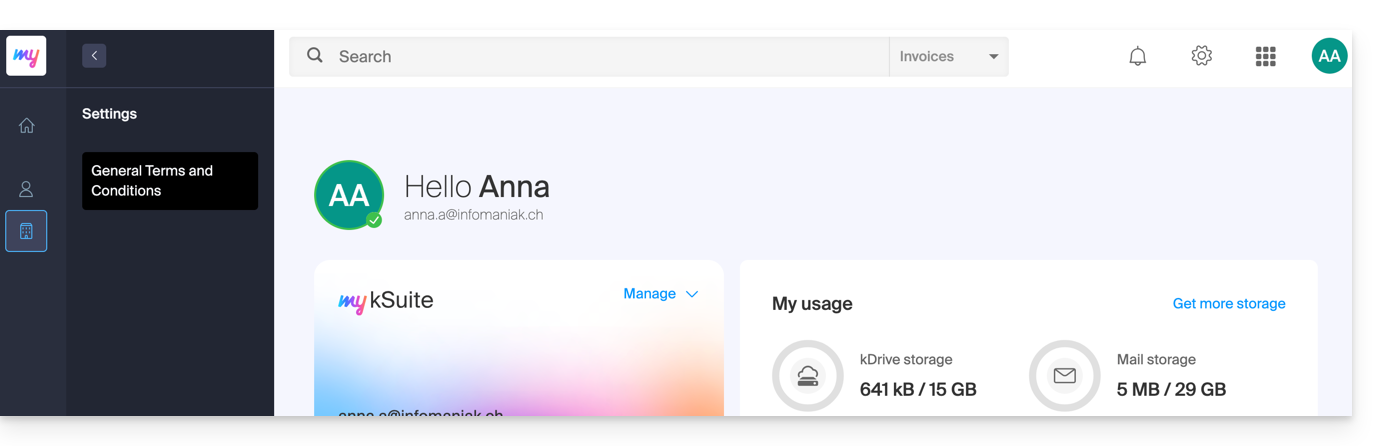Click the magnifier search icon
Image resolution: width=1382 pixels, height=446 pixels.
315,56
